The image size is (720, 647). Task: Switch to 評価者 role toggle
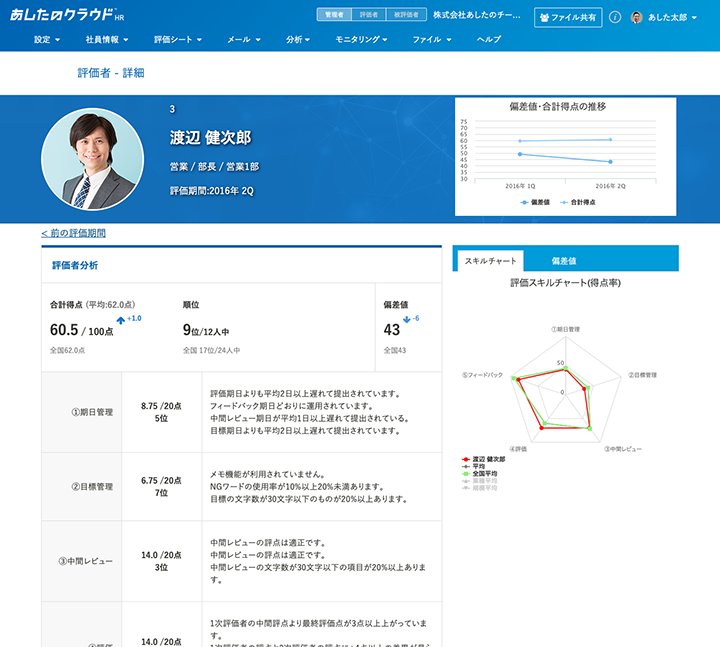369,15
